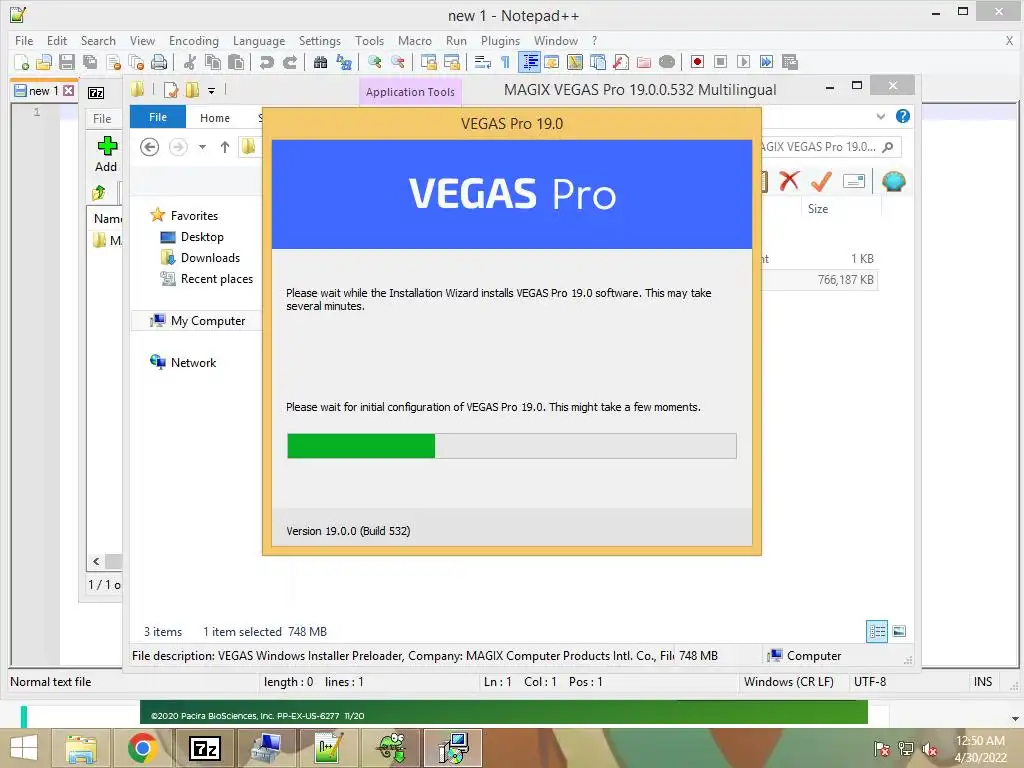Switch Explorer to Details view icon
The width and height of the screenshot is (1024, 768).
click(x=876, y=632)
